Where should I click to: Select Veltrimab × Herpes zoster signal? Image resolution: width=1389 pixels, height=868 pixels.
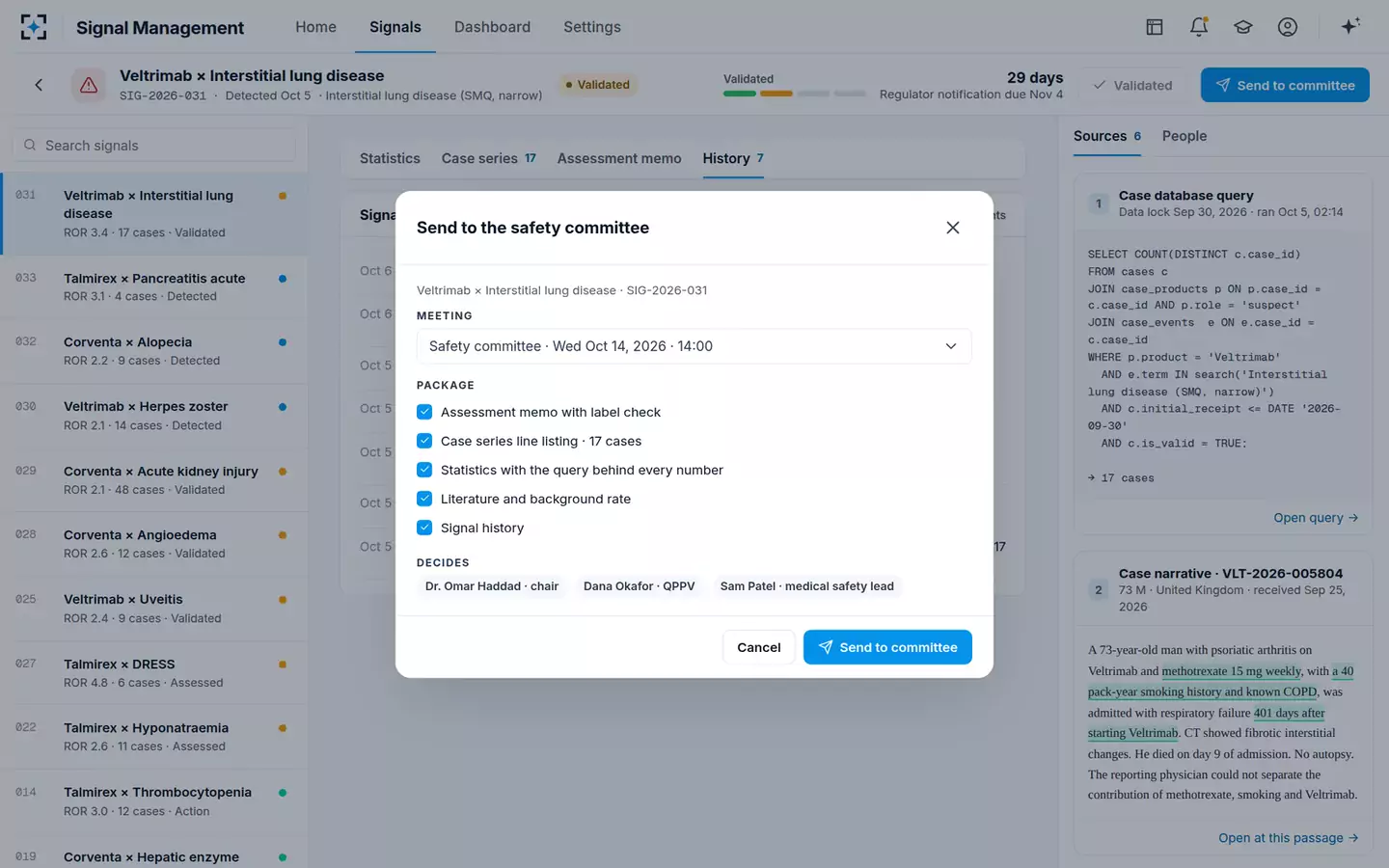pyautogui.click(x=154, y=416)
